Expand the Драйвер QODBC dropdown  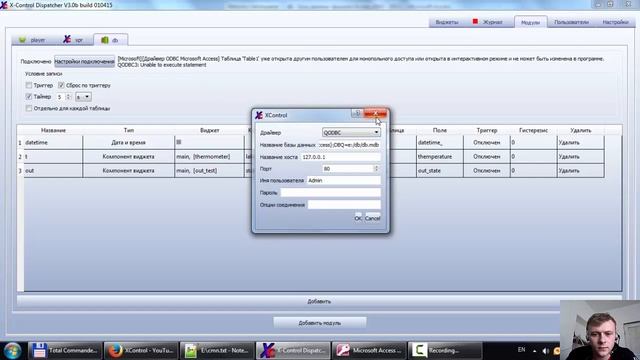click(x=351, y=132)
